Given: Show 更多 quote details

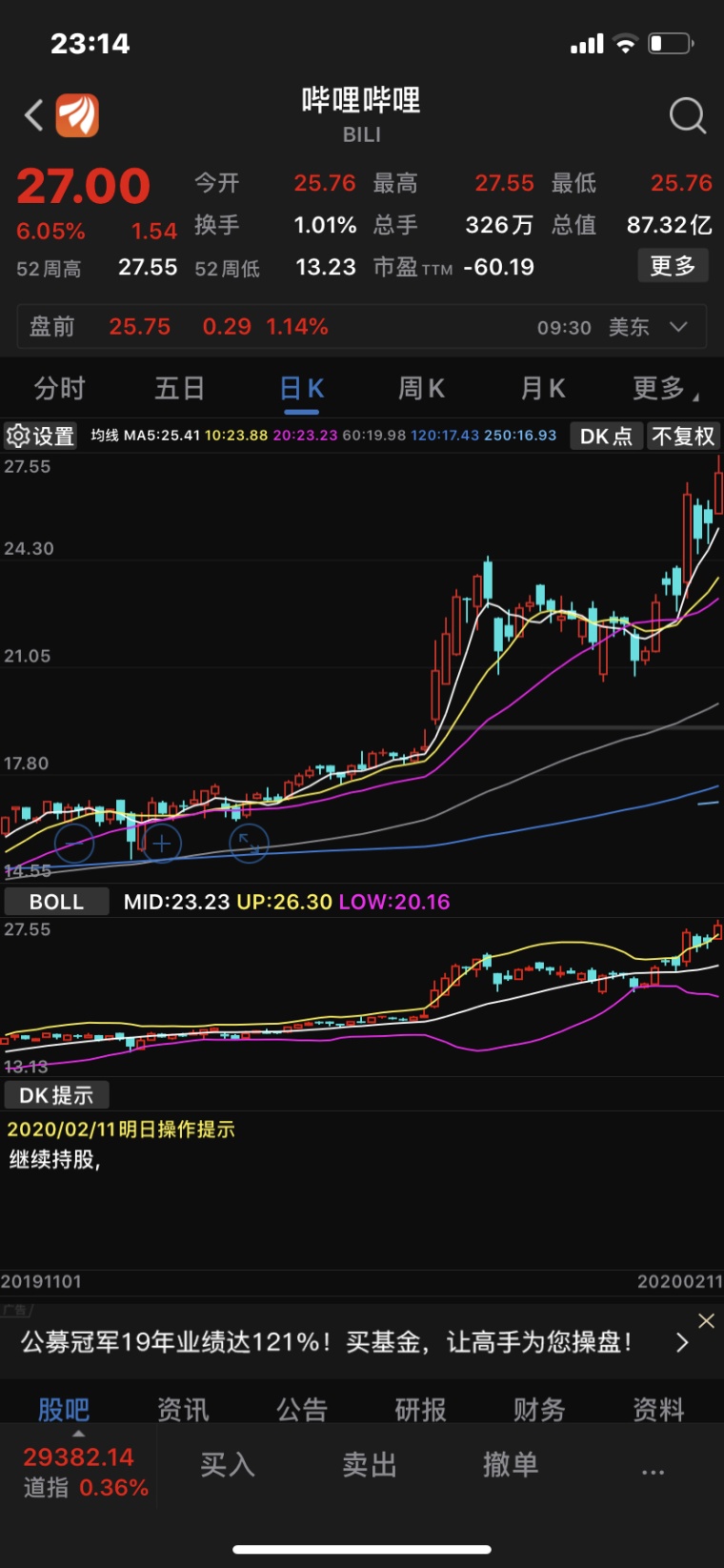Looking at the screenshot, I should click(x=673, y=266).
